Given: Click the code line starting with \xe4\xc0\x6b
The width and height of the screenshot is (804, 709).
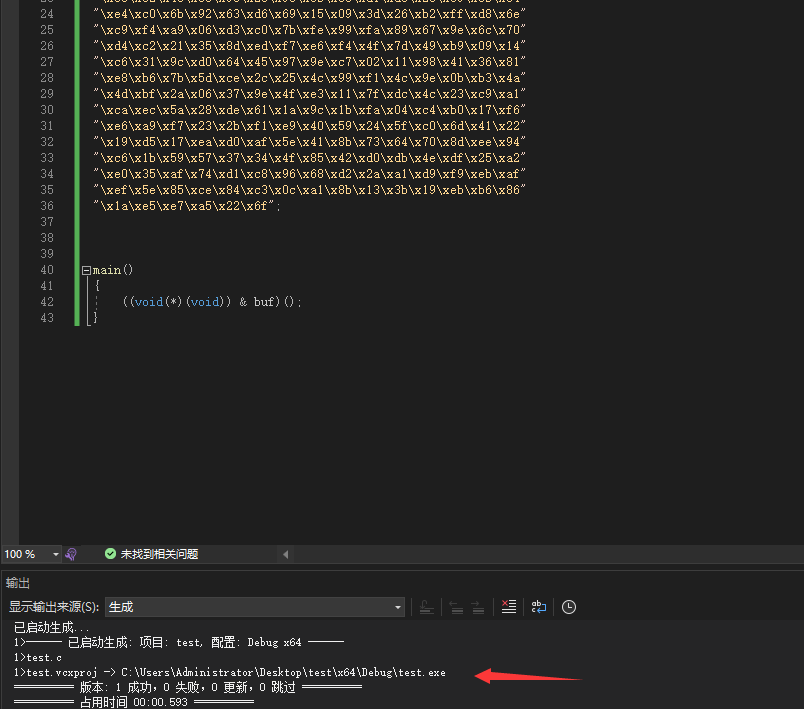Looking at the screenshot, I should coord(309,14).
